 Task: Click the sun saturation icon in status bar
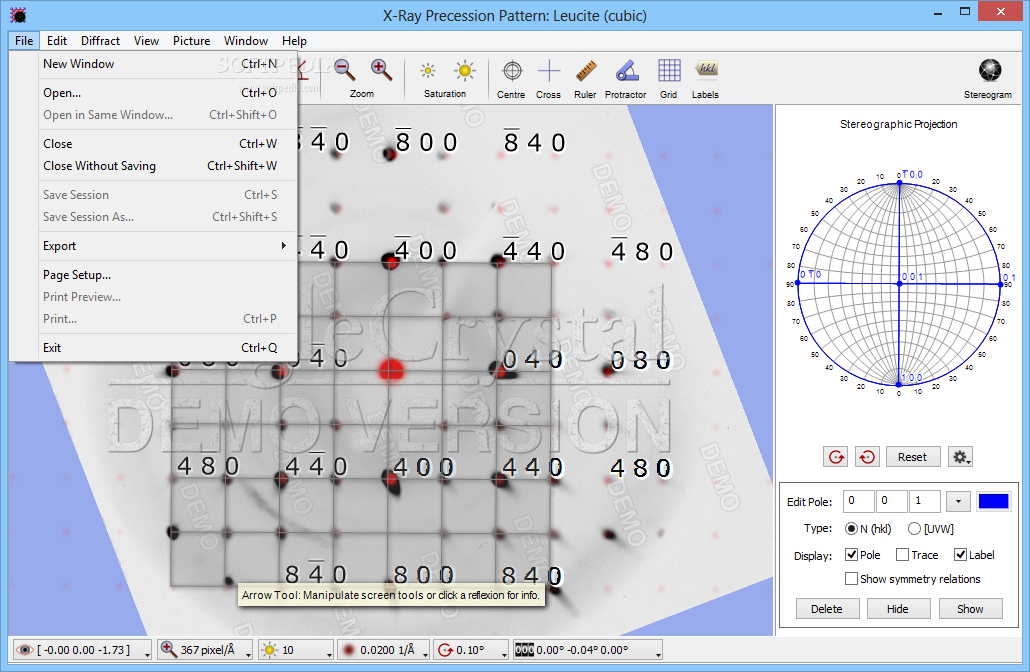pyautogui.click(x=269, y=650)
